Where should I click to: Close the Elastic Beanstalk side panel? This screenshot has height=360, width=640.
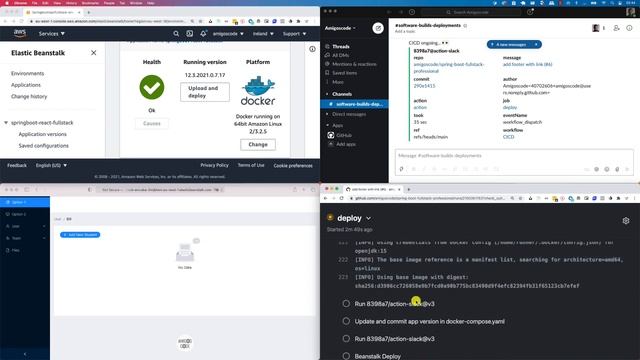pos(93,53)
